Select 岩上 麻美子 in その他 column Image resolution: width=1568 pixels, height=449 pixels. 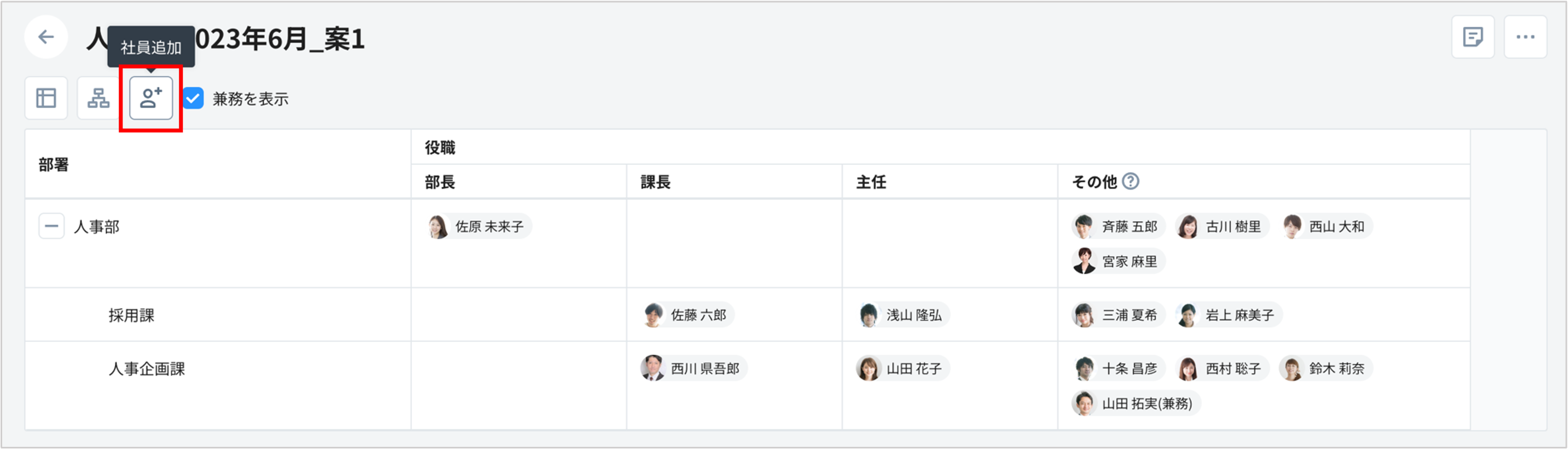pos(1227,315)
